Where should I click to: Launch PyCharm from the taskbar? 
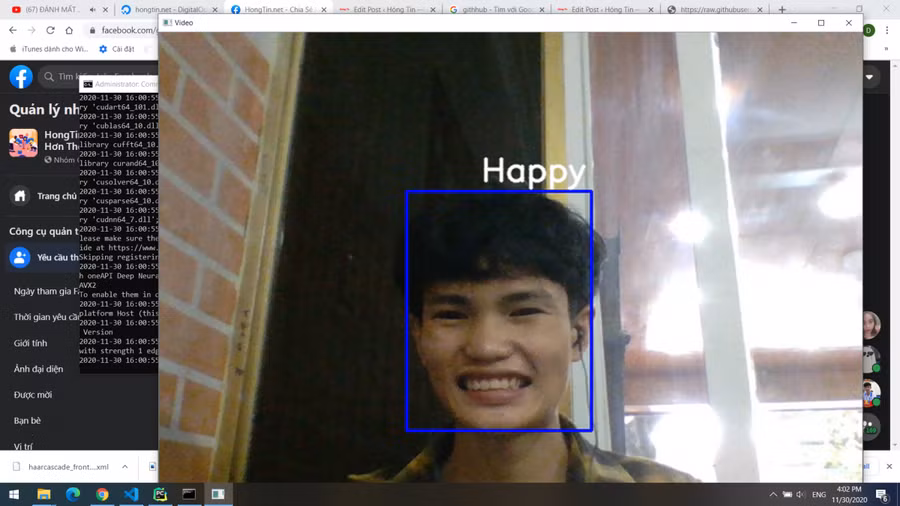point(160,494)
